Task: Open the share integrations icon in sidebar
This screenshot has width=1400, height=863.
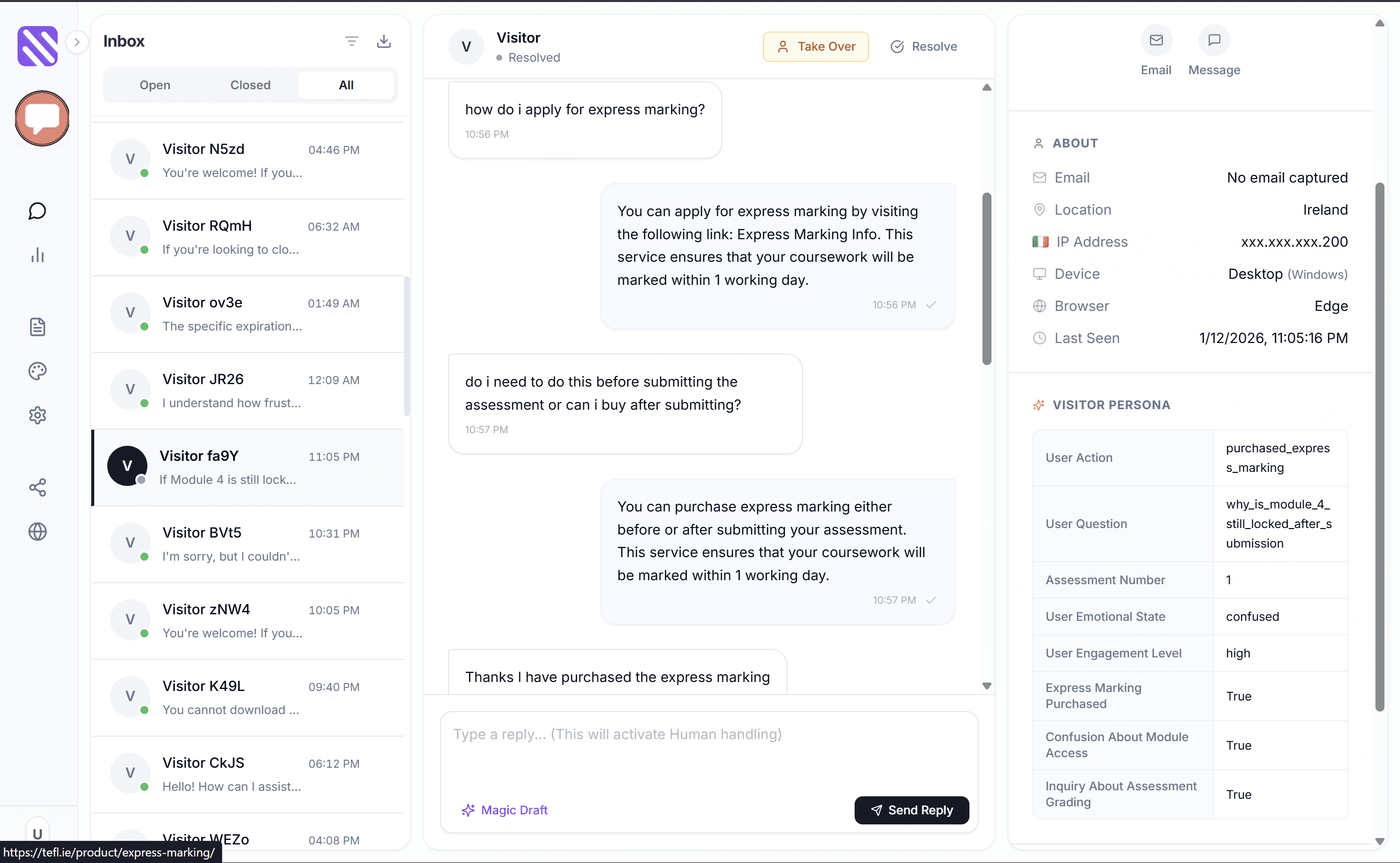Action: 38,487
